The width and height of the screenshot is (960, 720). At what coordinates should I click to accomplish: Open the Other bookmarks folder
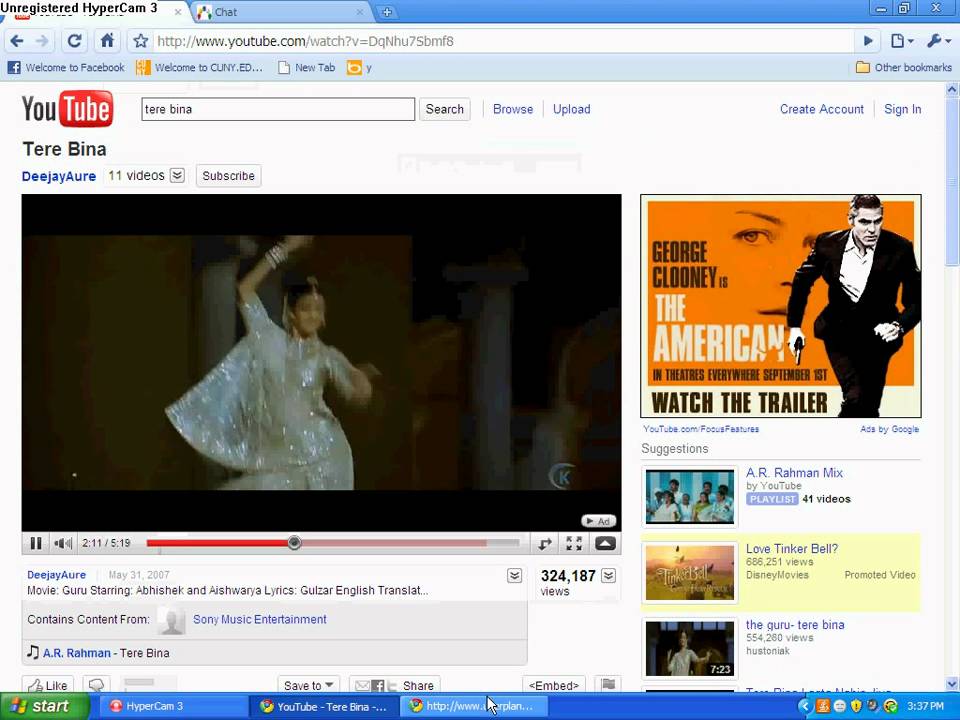click(904, 67)
